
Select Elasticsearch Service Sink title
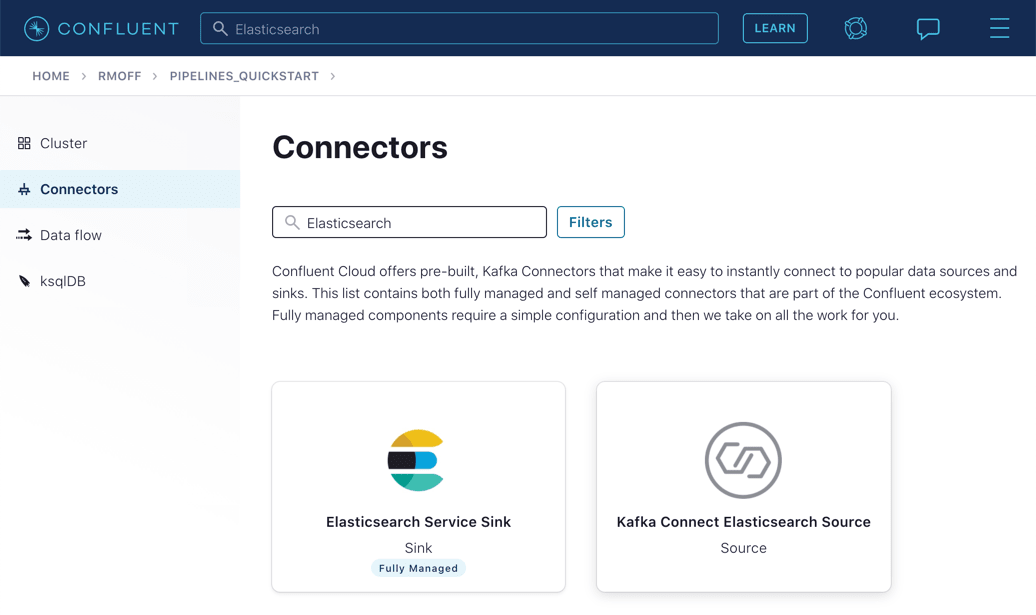click(x=418, y=522)
